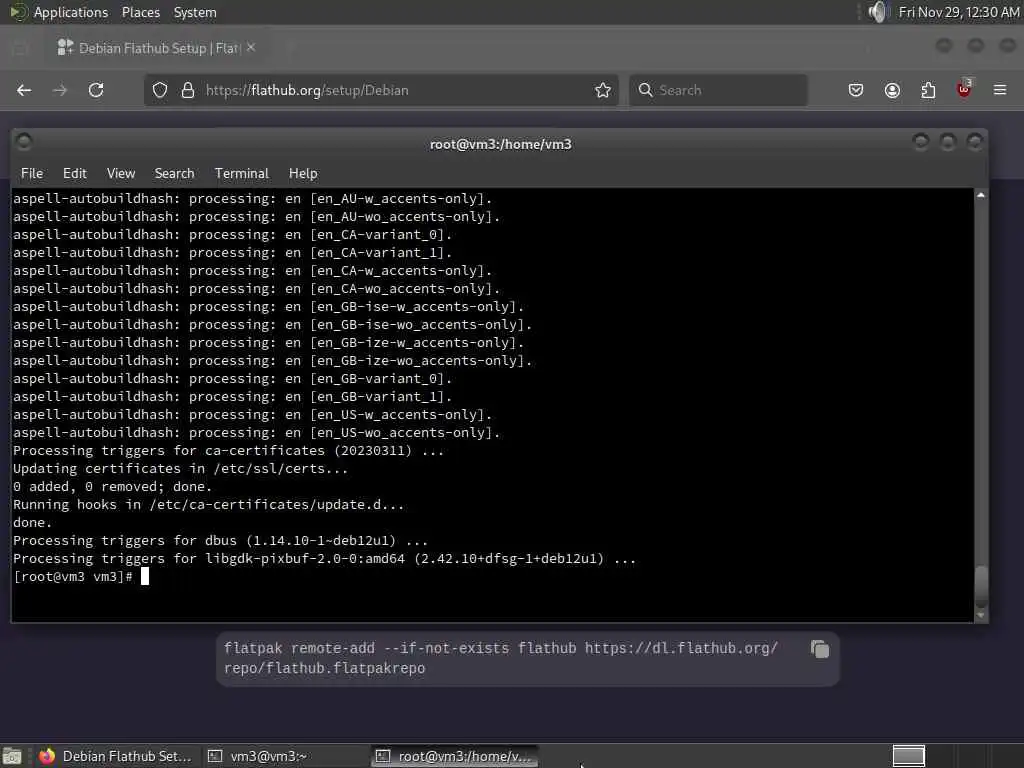The image size is (1024, 768).
Task: Close the Debian Flathub Setup tab
Action: tap(251, 48)
